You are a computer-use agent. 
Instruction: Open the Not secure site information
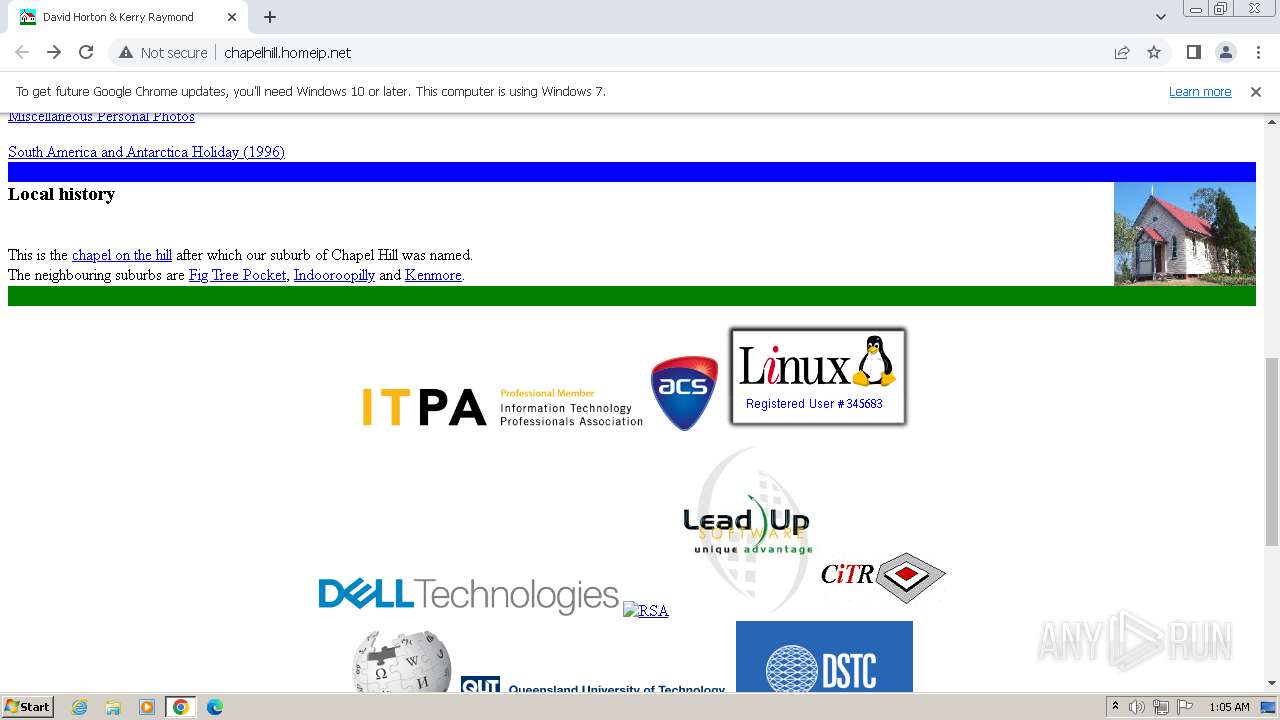[163, 52]
